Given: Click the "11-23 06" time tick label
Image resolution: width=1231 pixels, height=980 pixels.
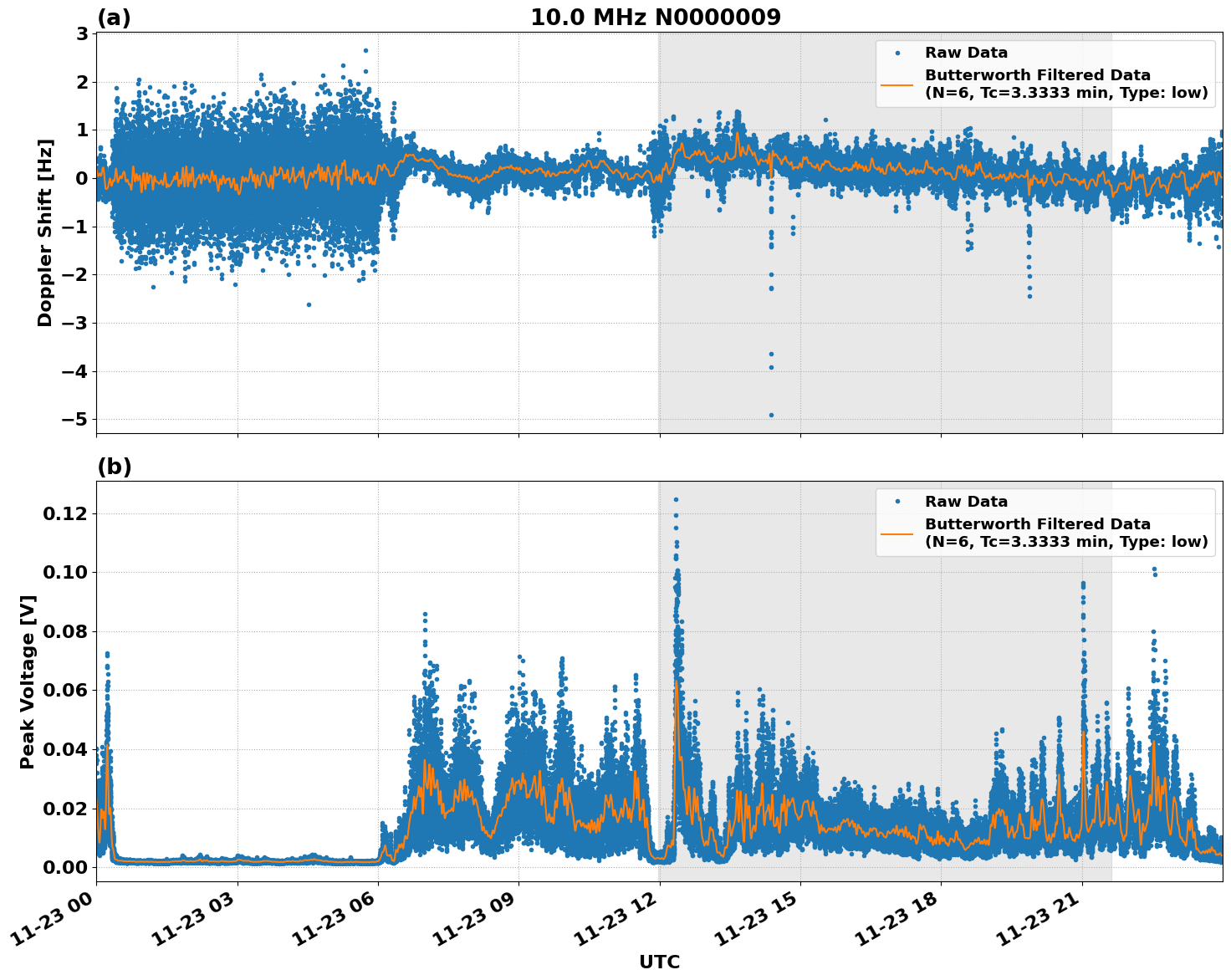Looking at the screenshot, I should tap(335, 922).
